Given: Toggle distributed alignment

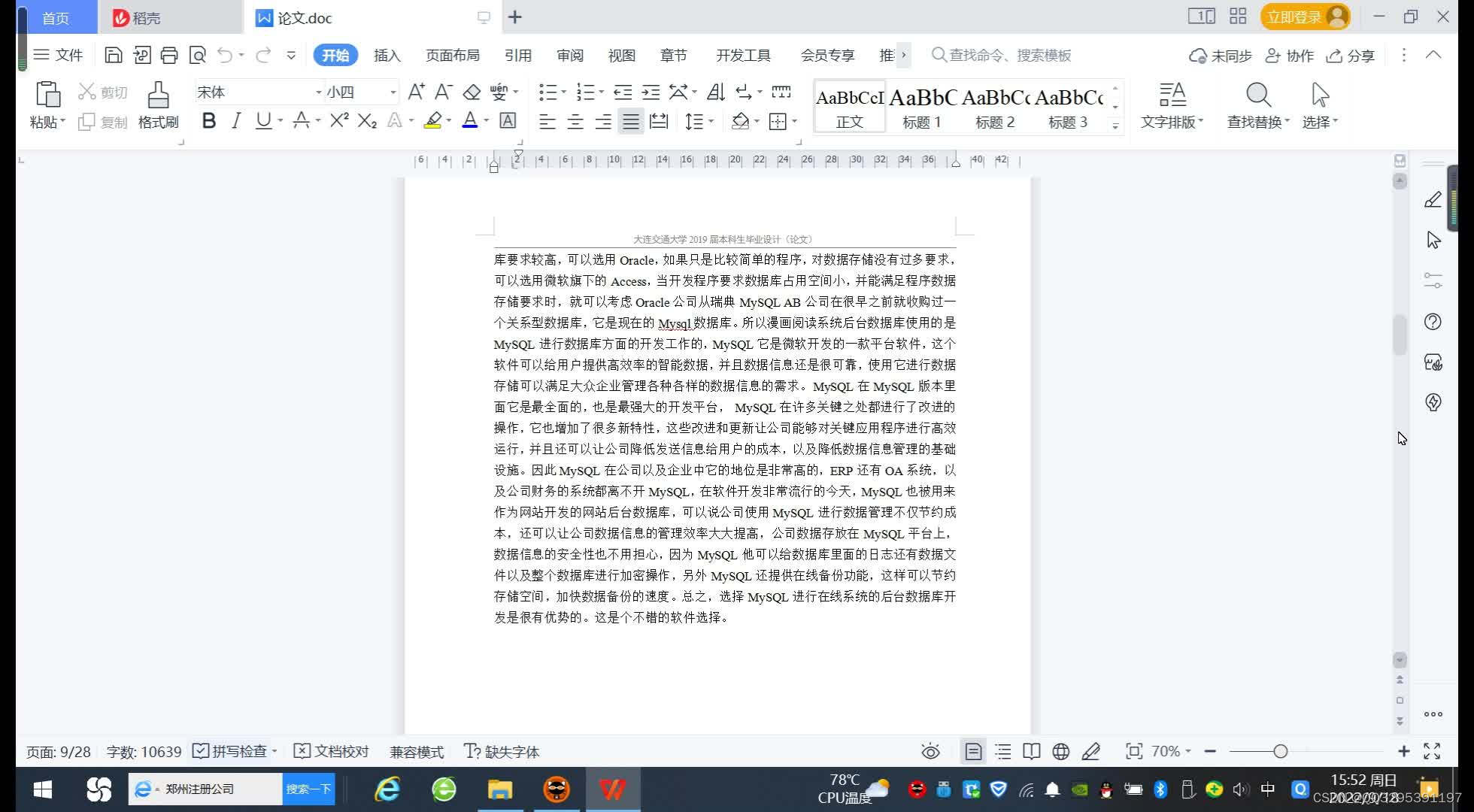Looking at the screenshot, I should (x=659, y=121).
